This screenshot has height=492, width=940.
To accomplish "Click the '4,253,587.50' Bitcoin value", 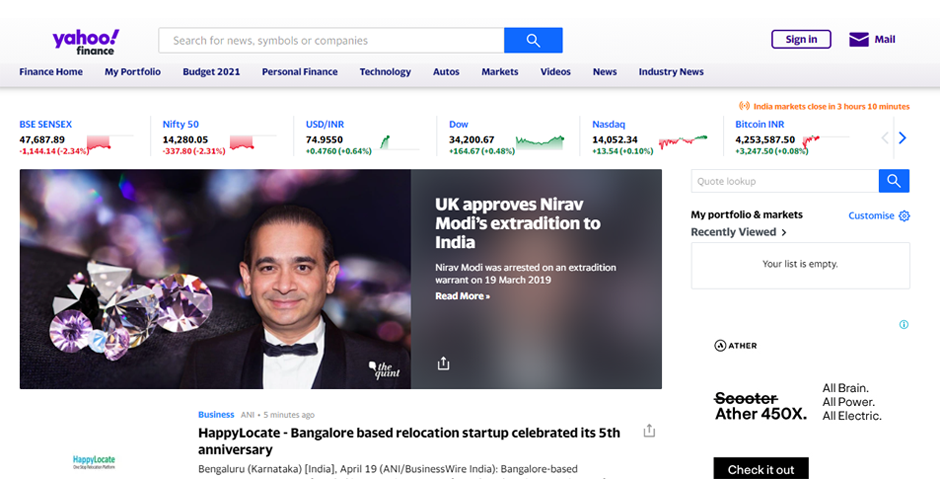I will pos(766,140).
